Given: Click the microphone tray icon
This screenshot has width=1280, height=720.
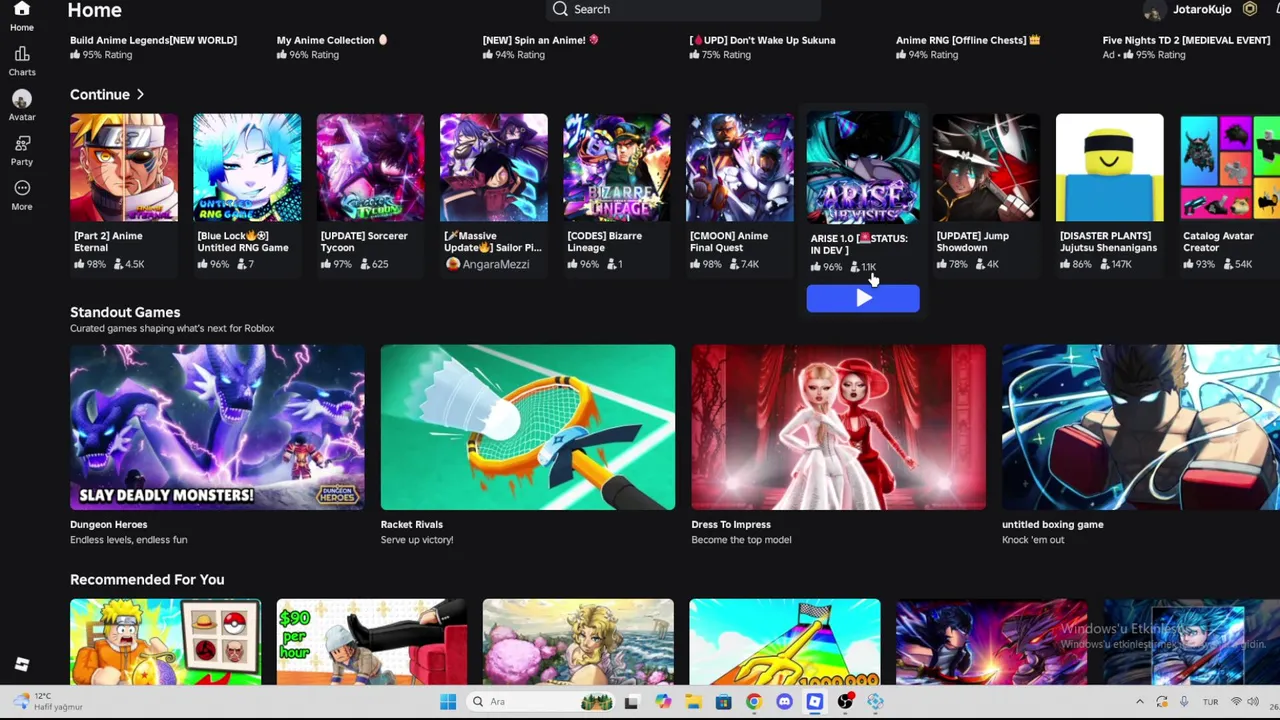Looking at the screenshot, I should [x=1184, y=702].
